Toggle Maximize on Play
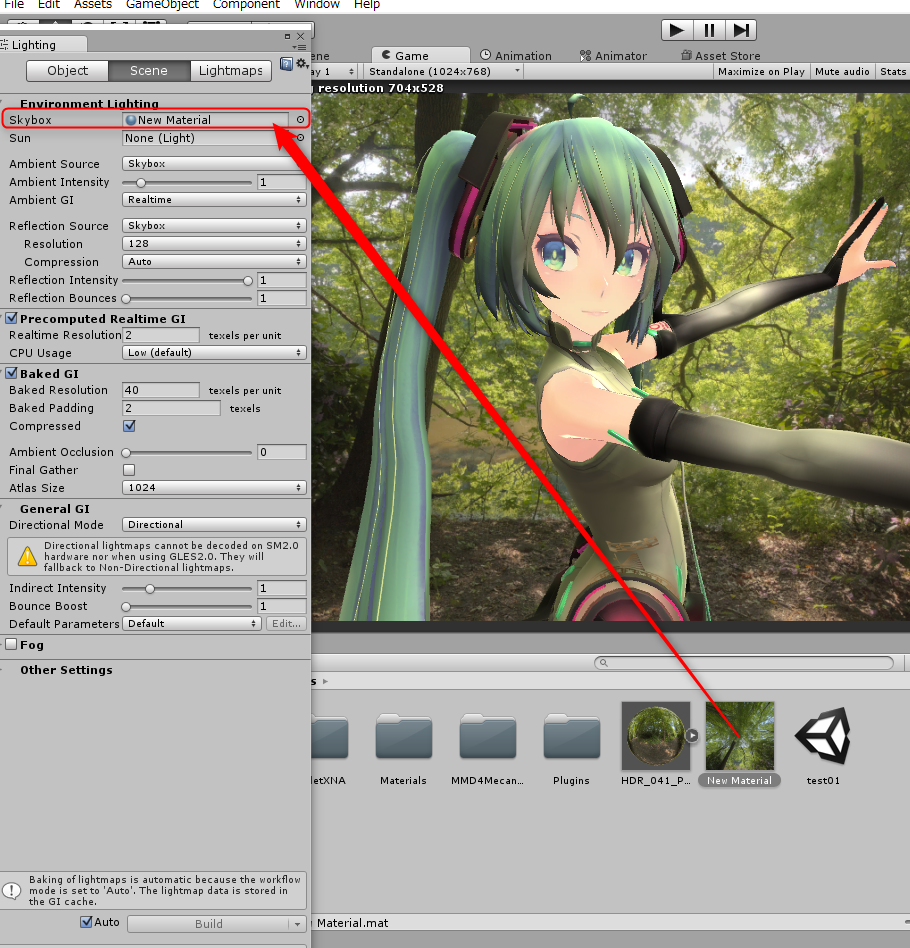 [761, 71]
